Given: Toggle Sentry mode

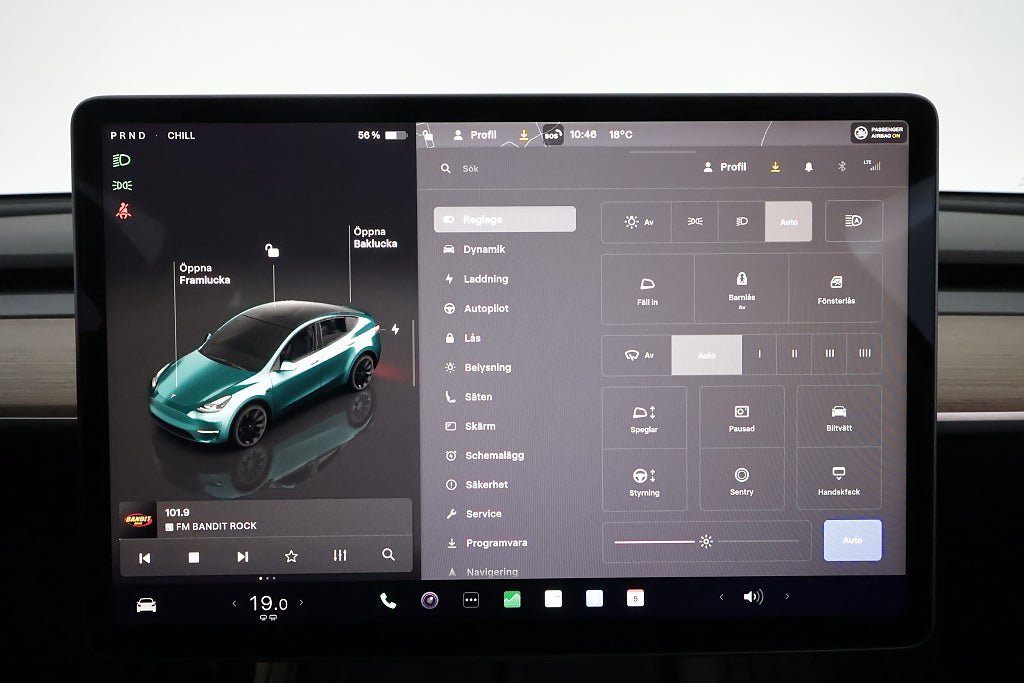Looking at the screenshot, I should 741,480.
